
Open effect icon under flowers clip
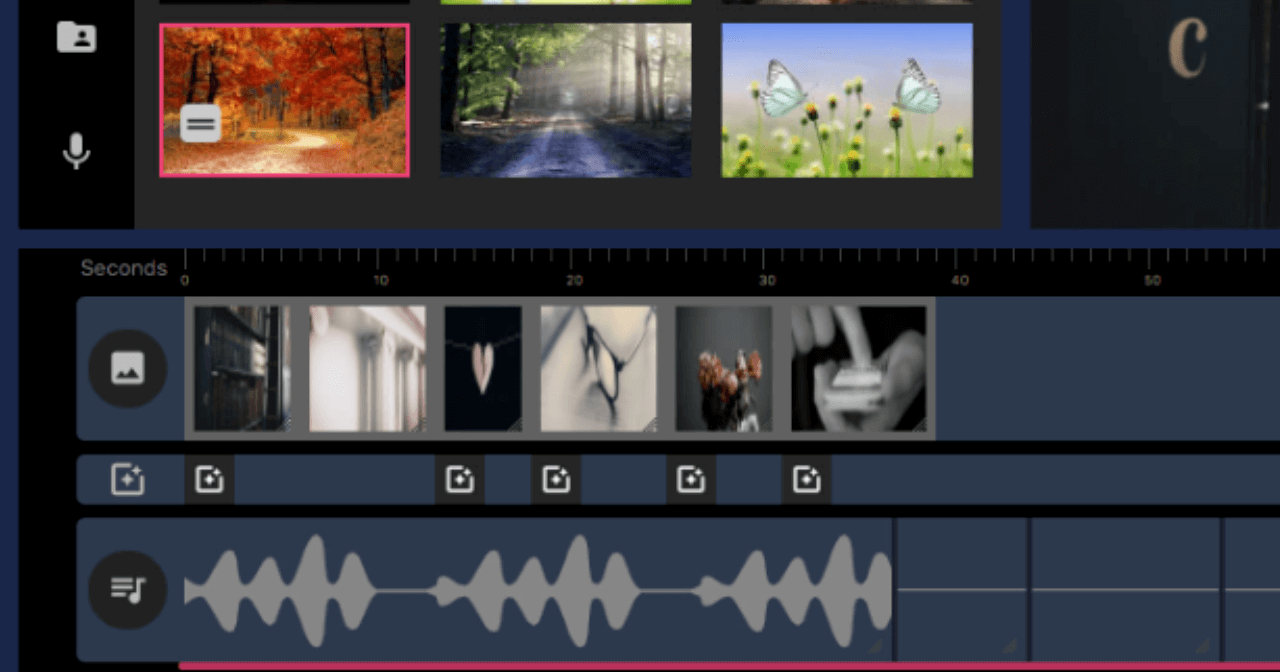click(x=691, y=480)
